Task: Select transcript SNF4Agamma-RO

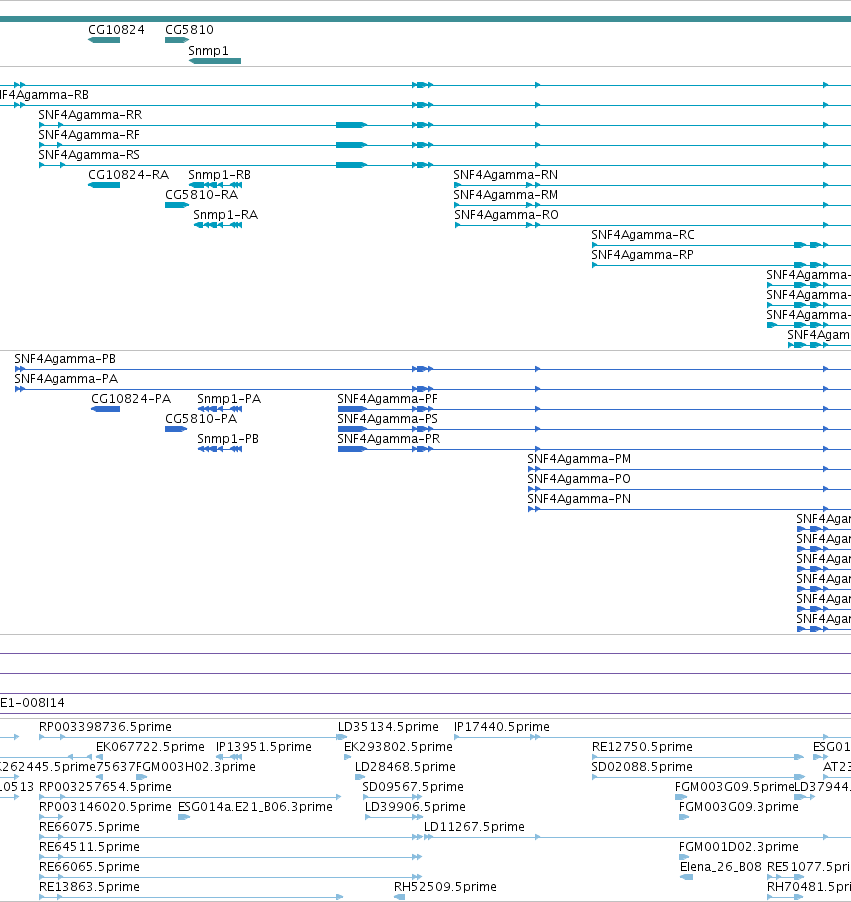Action: point(506,215)
